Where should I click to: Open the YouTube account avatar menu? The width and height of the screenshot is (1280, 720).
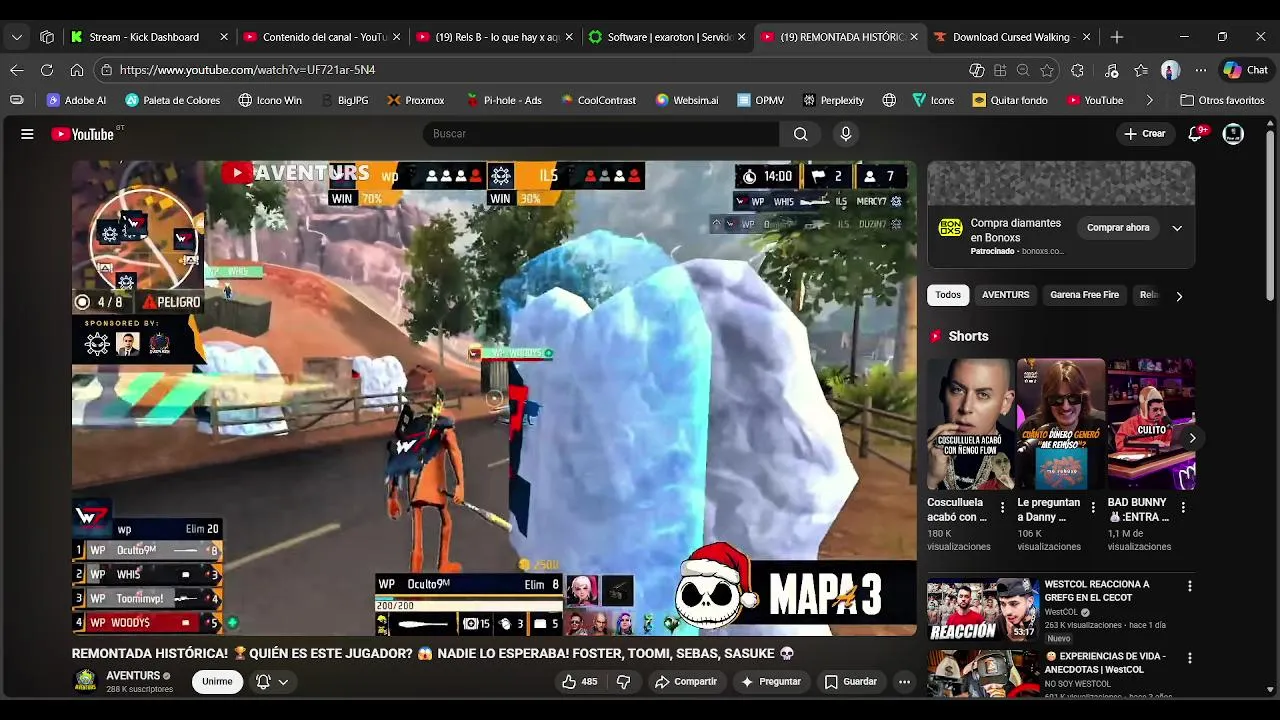pos(1233,134)
